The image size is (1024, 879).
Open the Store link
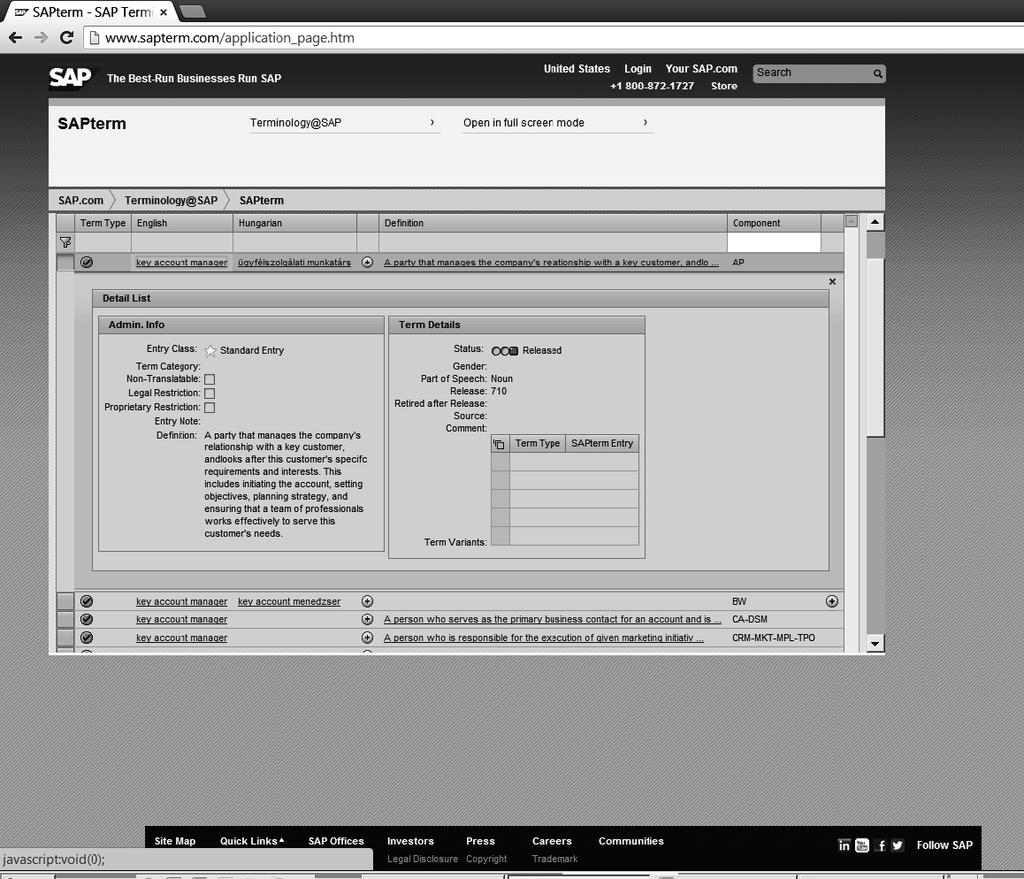724,86
